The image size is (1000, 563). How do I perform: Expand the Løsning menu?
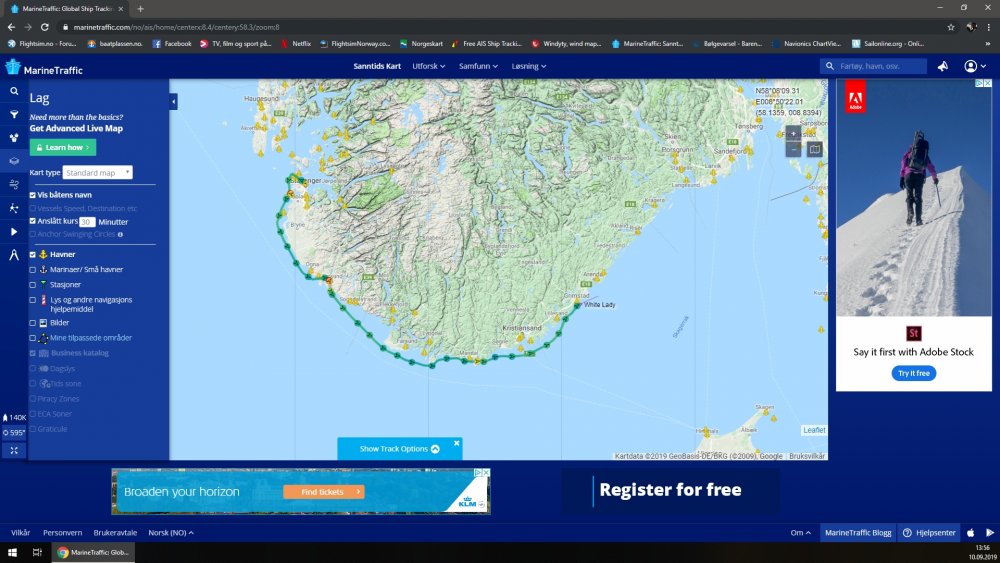pyautogui.click(x=529, y=66)
